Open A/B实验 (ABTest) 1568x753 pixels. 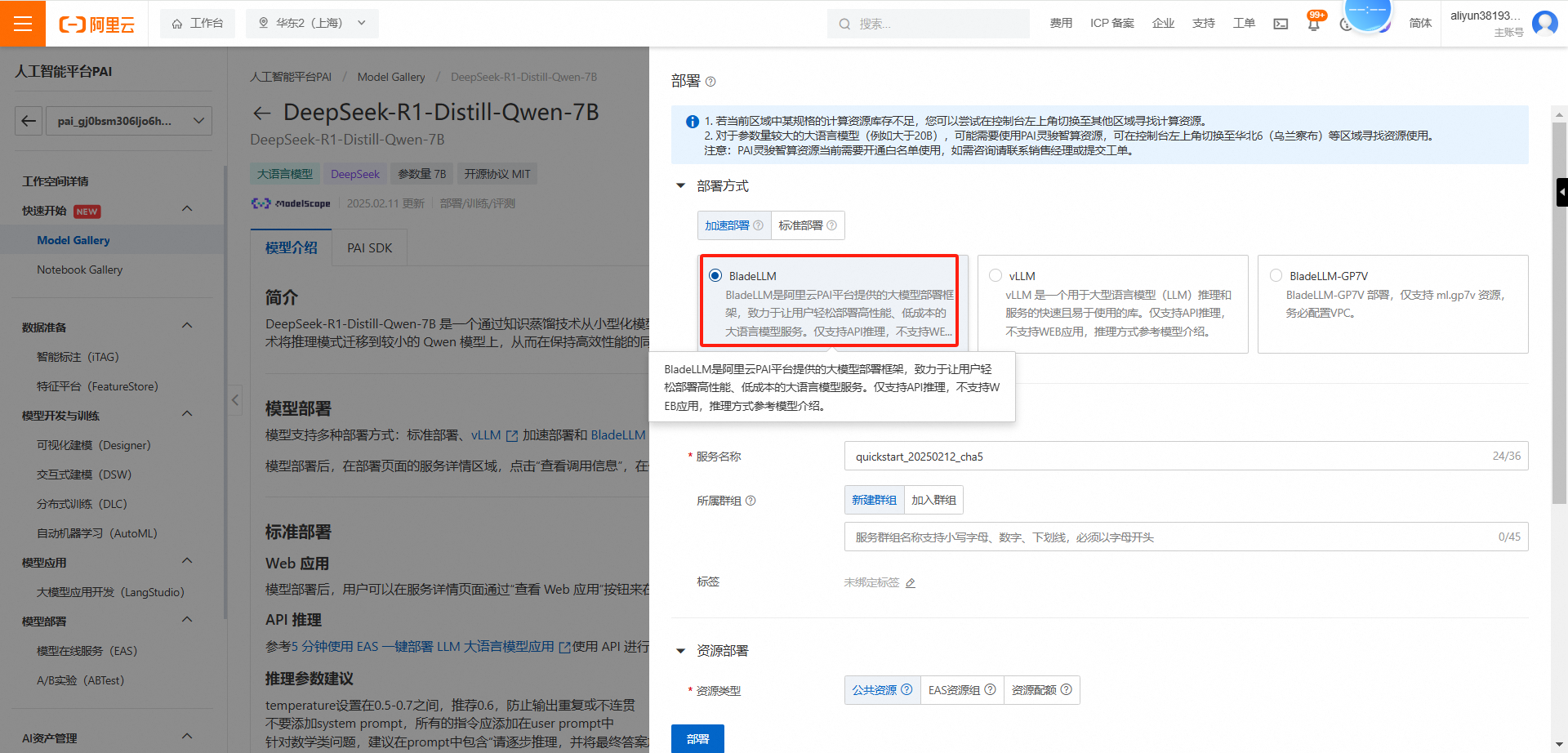80,680
